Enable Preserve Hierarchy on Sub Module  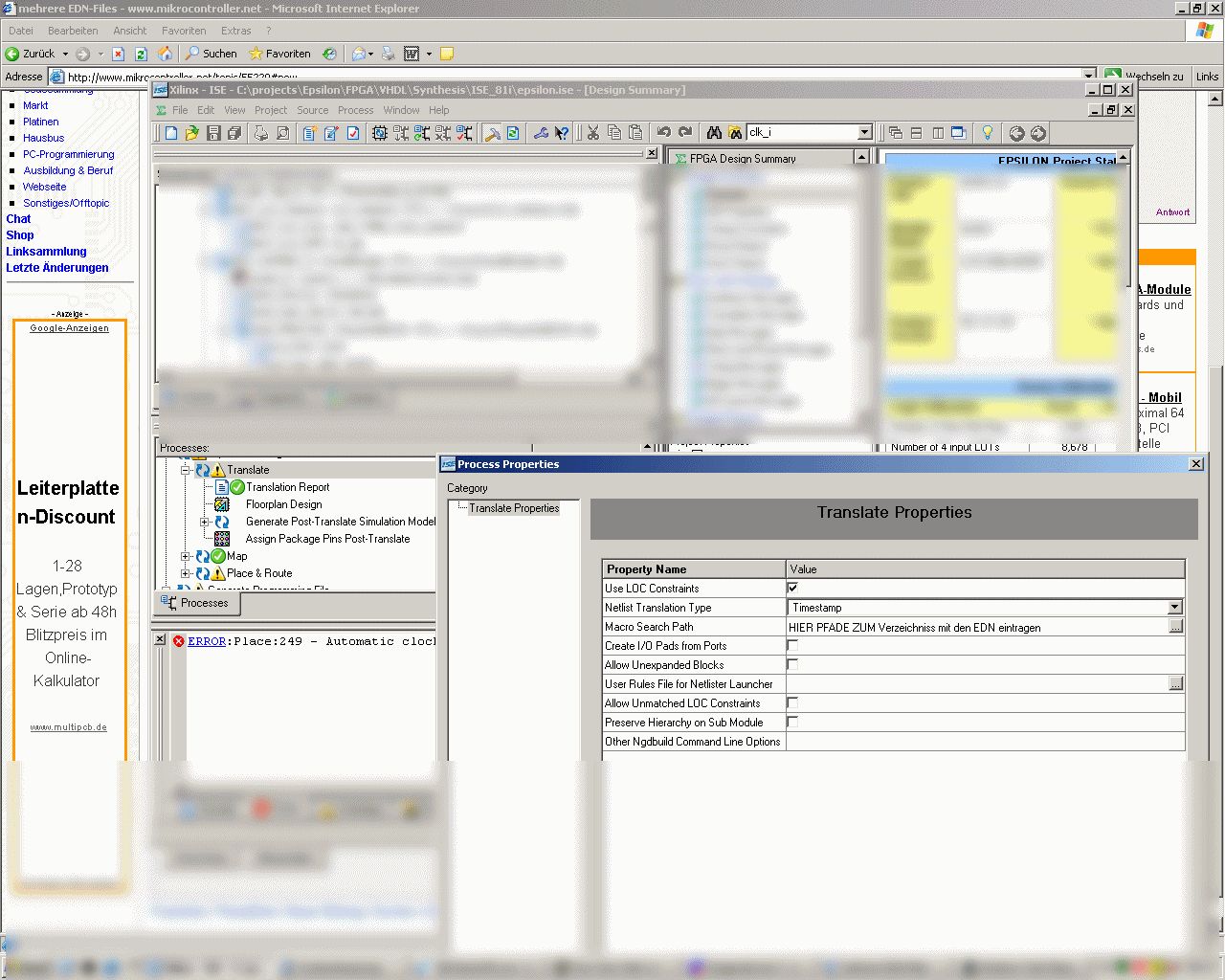coord(792,722)
